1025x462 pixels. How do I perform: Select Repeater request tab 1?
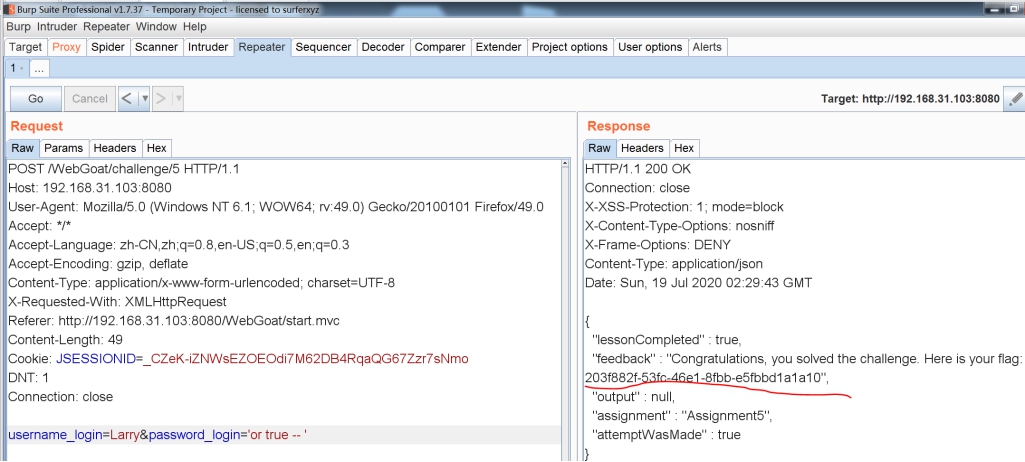[16, 68]
